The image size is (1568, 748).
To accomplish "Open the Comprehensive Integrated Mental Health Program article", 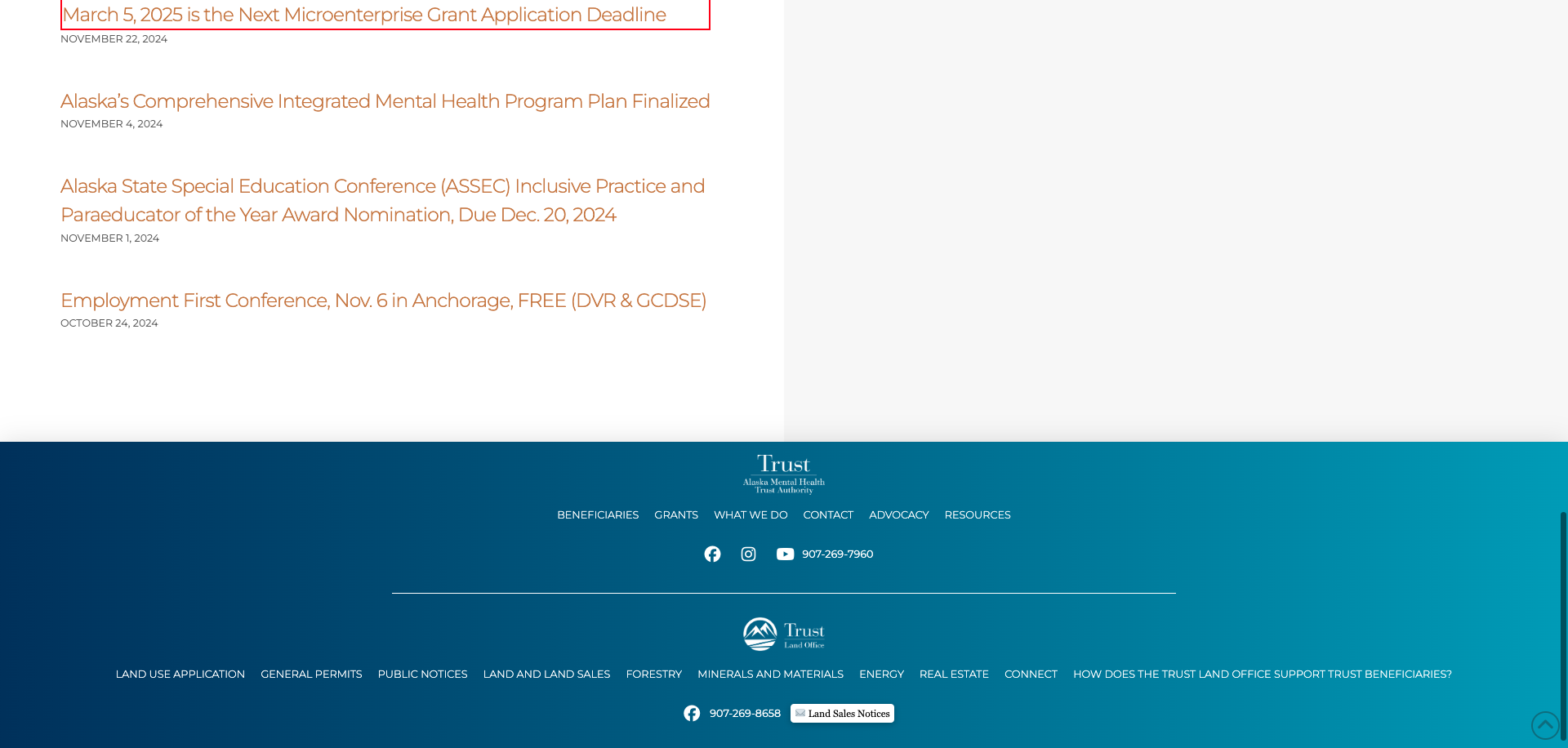I will coord(385,101).
